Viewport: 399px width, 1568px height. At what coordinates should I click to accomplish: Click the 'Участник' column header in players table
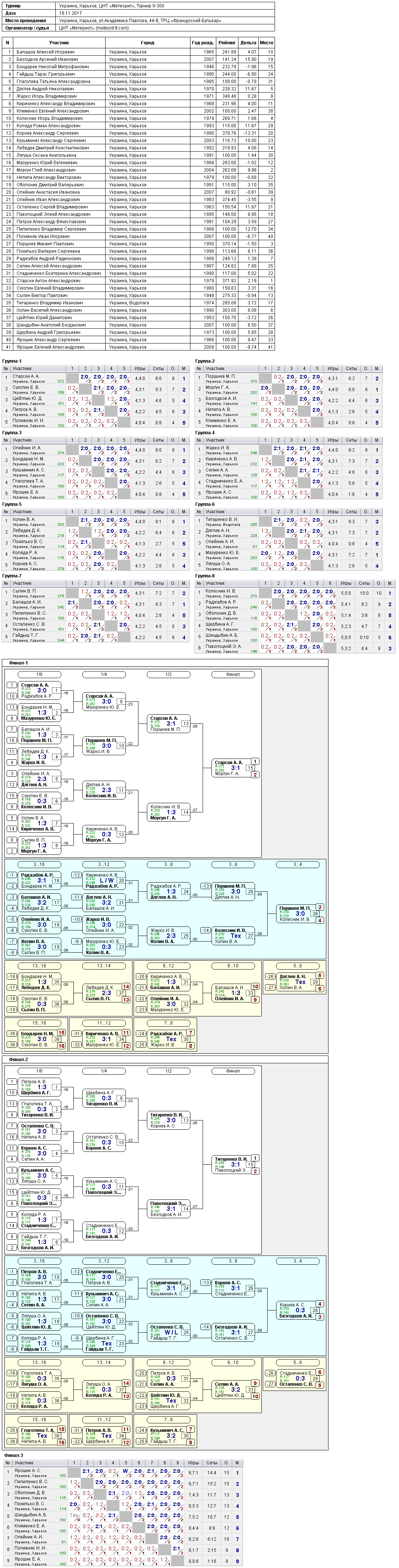click(x=60, y=42)
